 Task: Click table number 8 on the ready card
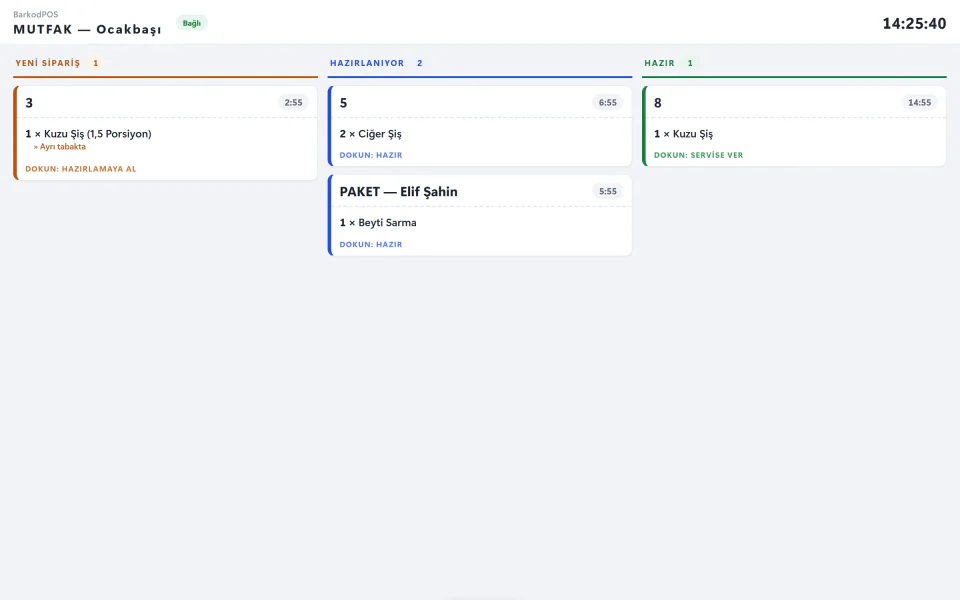pyautogui.click(x=658, y=103)
